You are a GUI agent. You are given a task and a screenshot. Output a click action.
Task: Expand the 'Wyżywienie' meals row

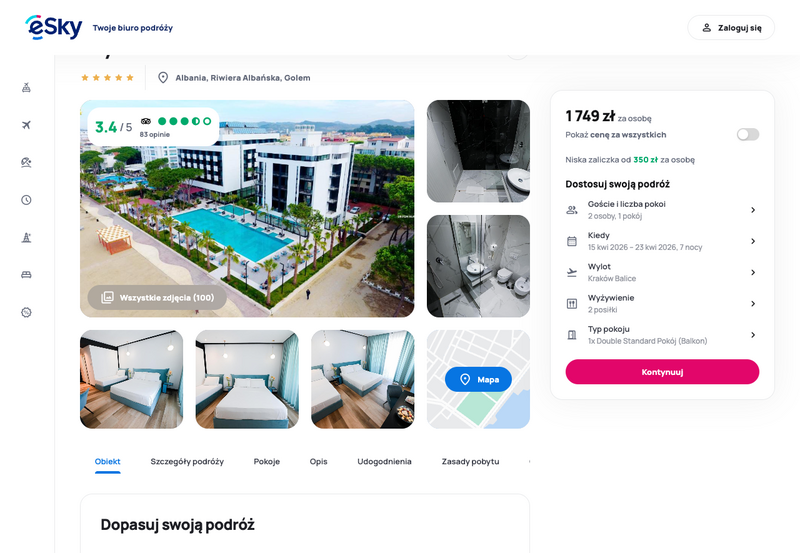(x=662, y=304)
